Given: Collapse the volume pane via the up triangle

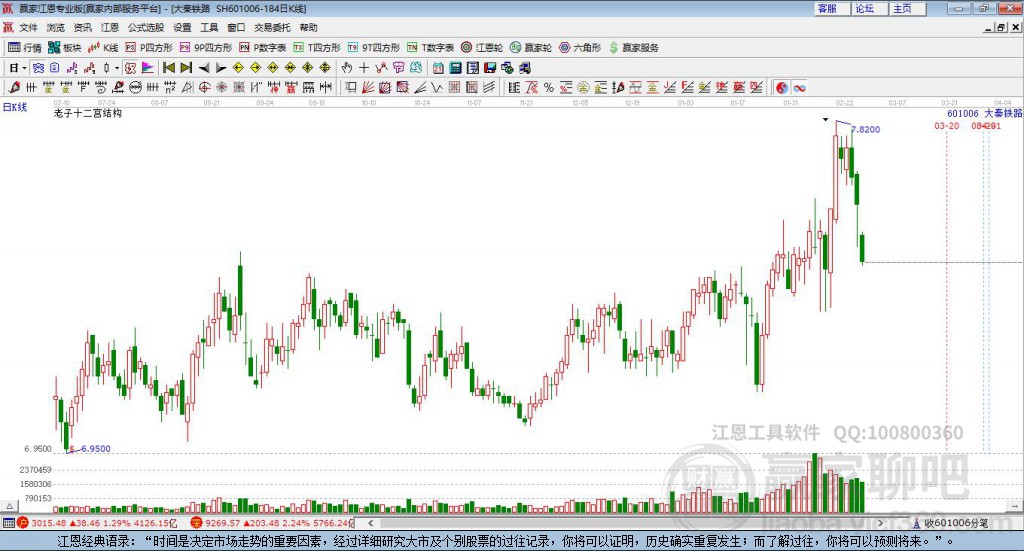Looking at the screenshot, I should click(x=9, y=505).
